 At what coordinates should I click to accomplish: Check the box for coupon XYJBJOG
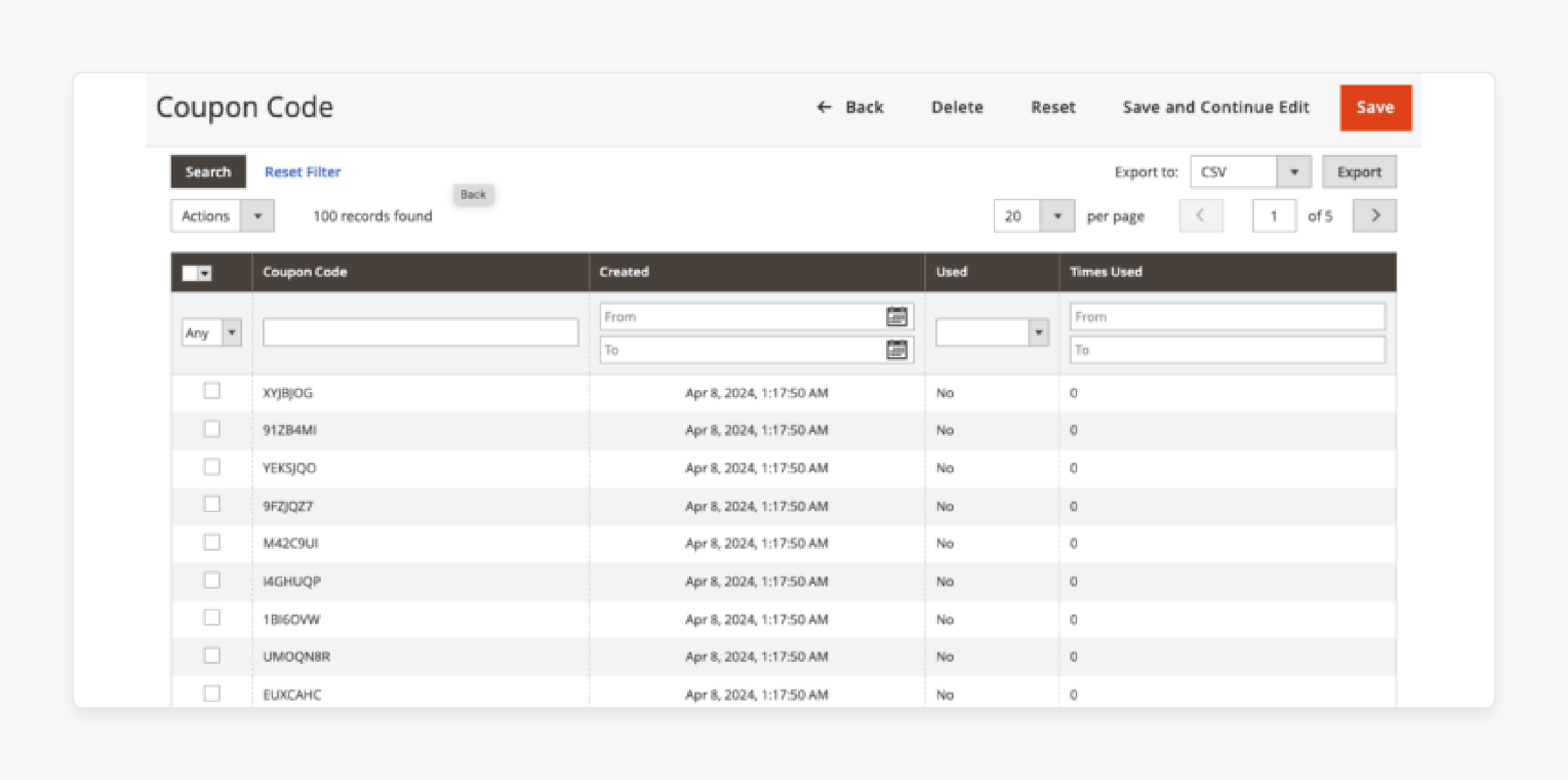pyautogui.click(x=211, y=391)
